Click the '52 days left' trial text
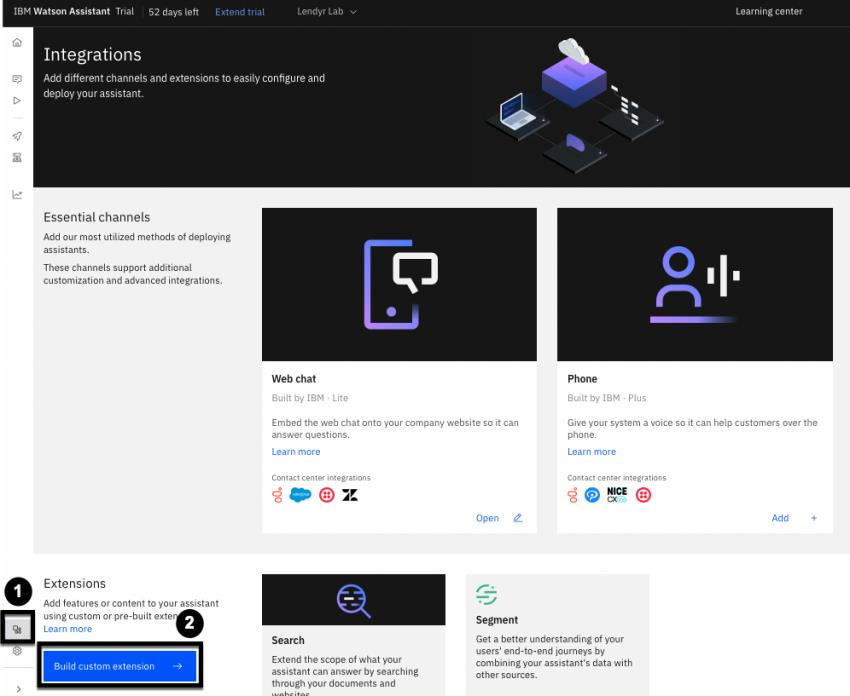Screen dimensions: 850x696 [x=173, y=12]
